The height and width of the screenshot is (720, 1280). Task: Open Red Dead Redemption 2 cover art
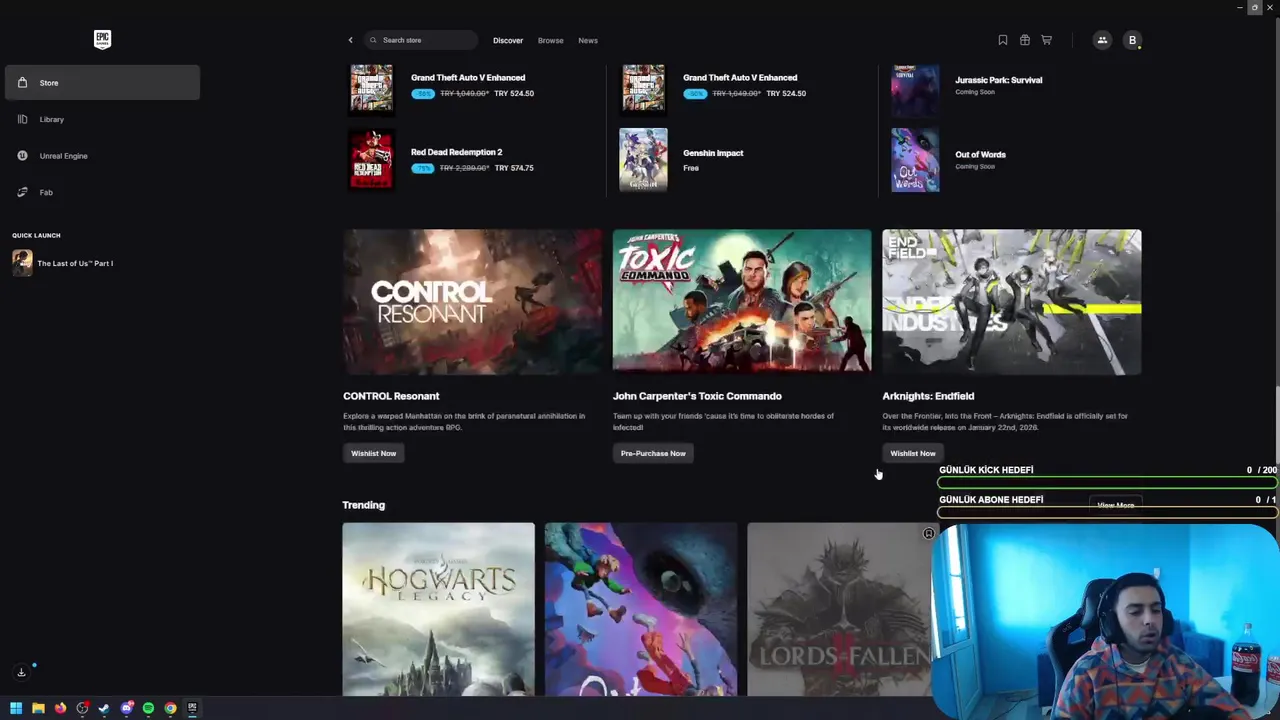pos(371,160)
